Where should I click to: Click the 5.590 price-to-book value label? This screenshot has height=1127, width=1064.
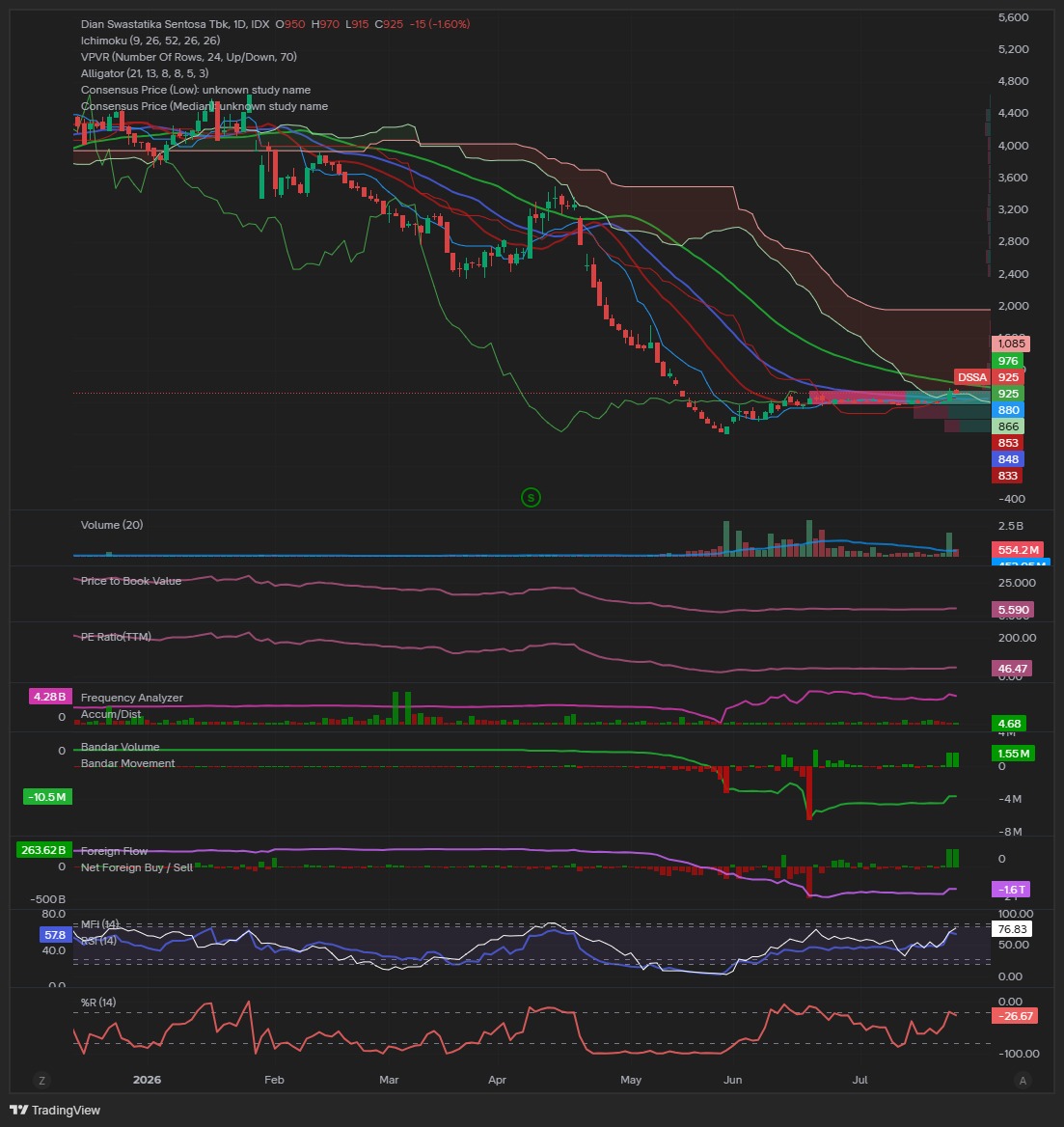[x=1013, y=610]
